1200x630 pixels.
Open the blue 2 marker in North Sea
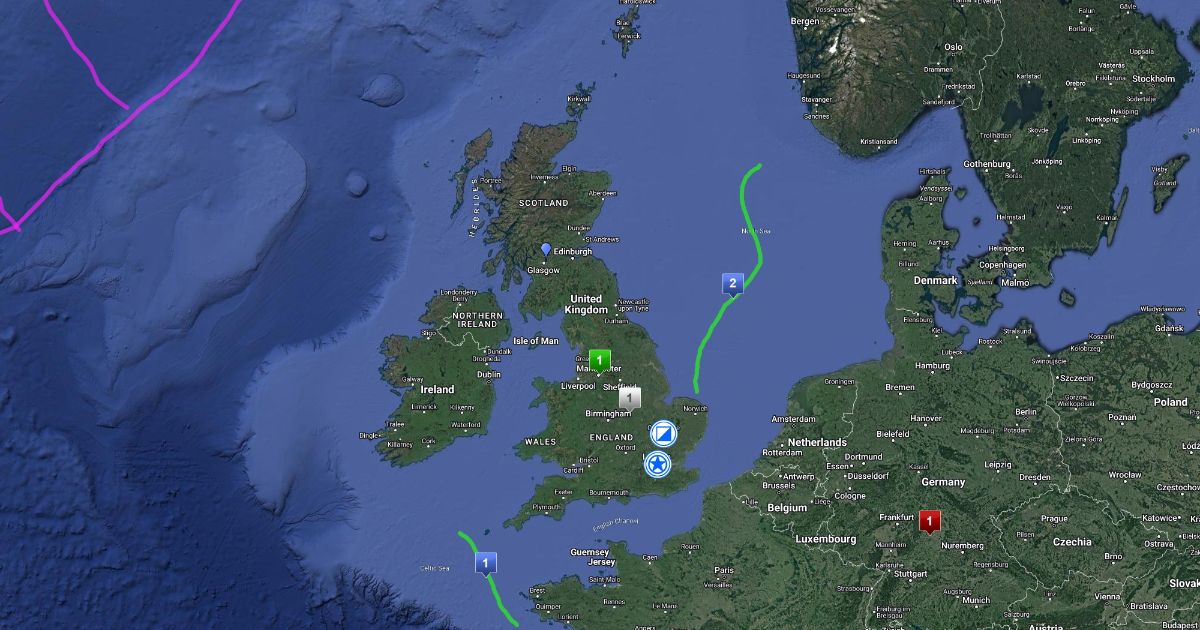pos(732,284)
